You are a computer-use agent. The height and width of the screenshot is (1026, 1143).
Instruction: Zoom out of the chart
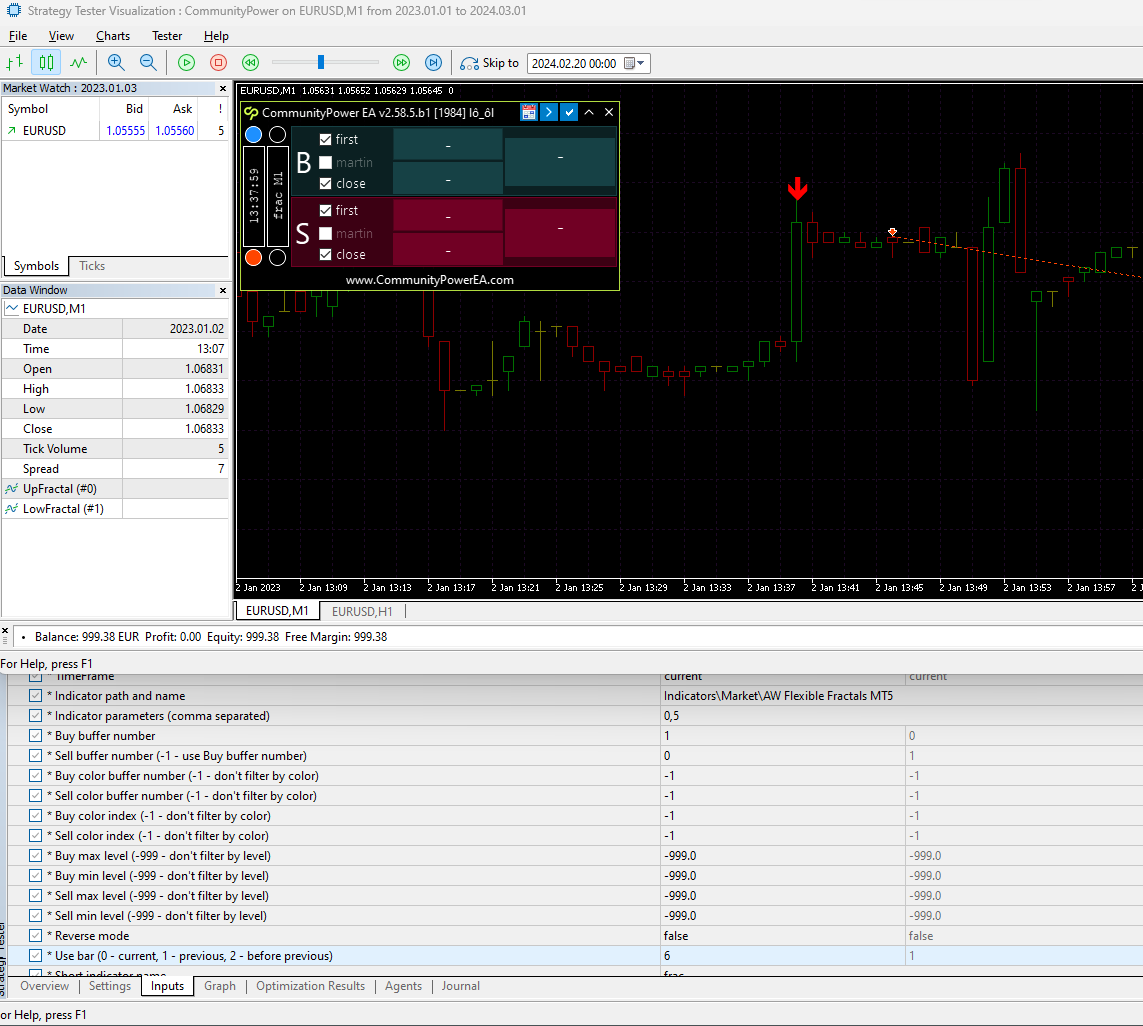148,63
